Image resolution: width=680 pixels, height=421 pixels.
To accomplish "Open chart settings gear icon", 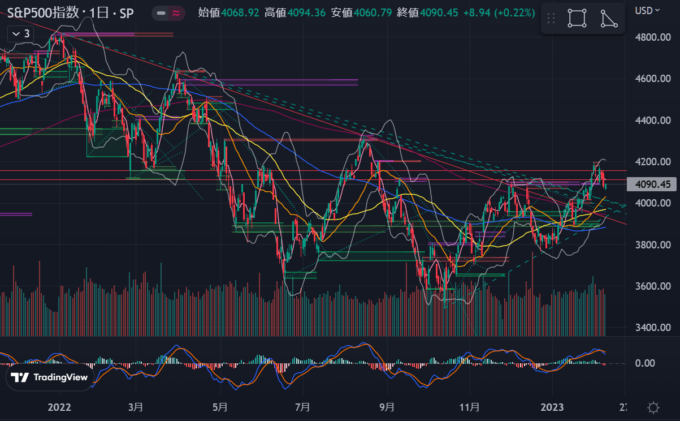I will (x=652, y=408).
